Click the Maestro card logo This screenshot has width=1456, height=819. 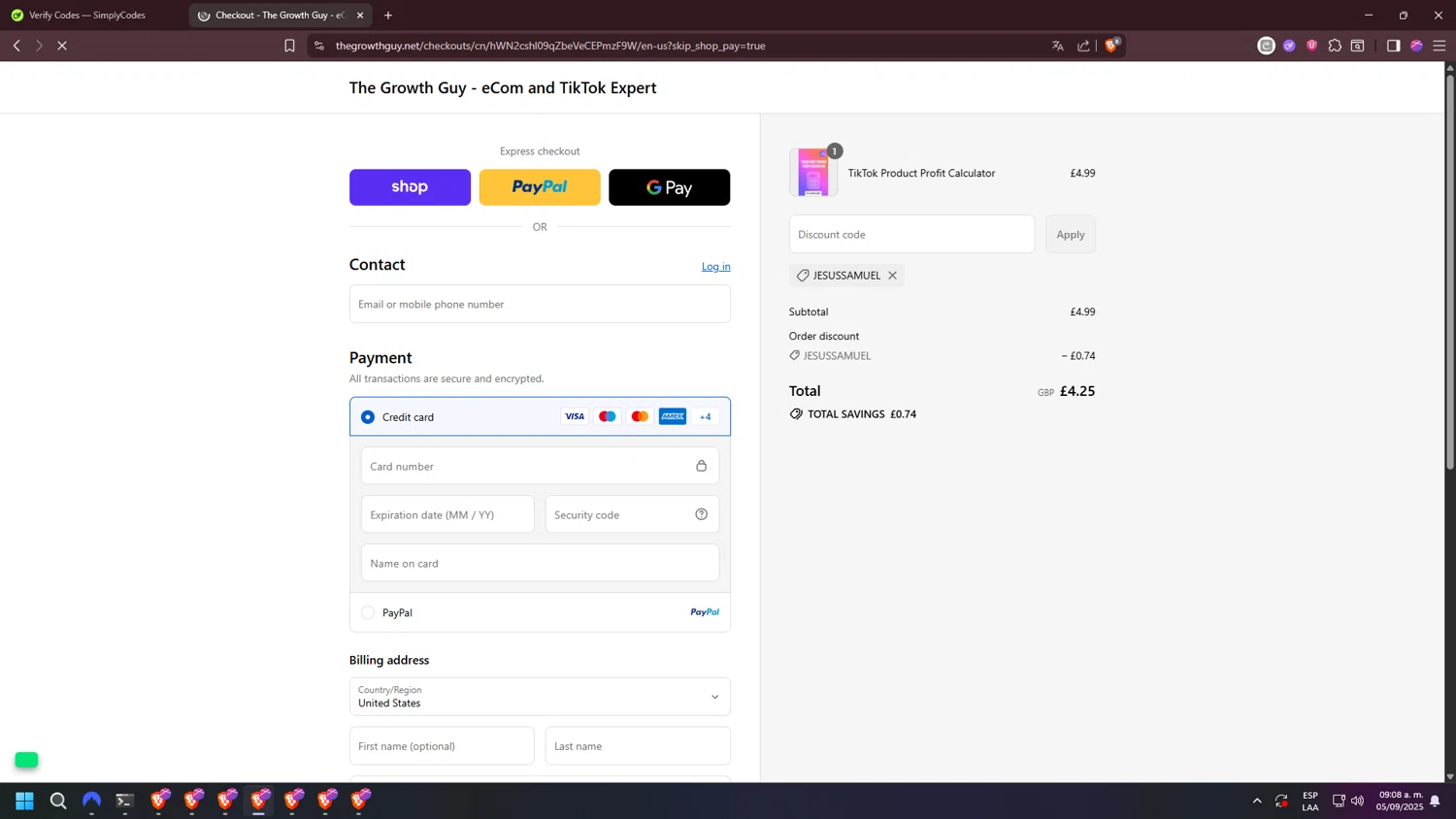click(x=608, y=416)
